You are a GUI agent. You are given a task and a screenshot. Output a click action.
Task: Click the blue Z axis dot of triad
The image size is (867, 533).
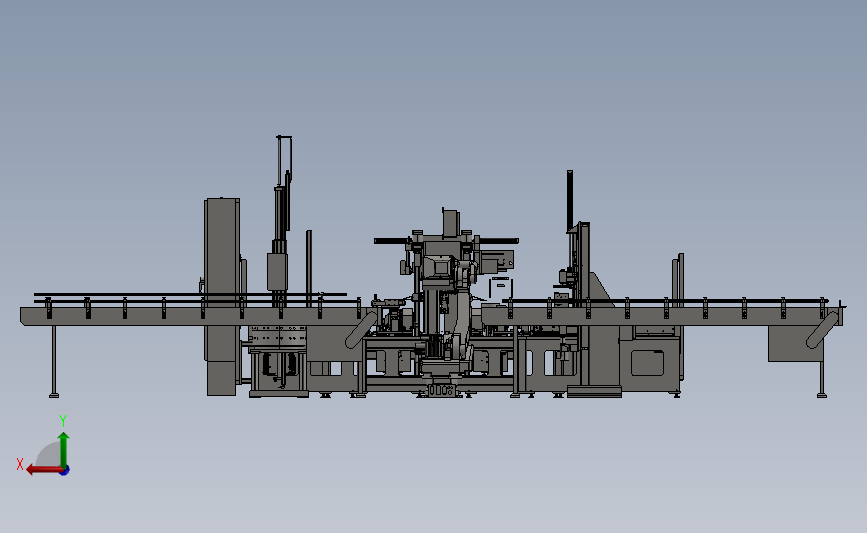coord(65,471)
